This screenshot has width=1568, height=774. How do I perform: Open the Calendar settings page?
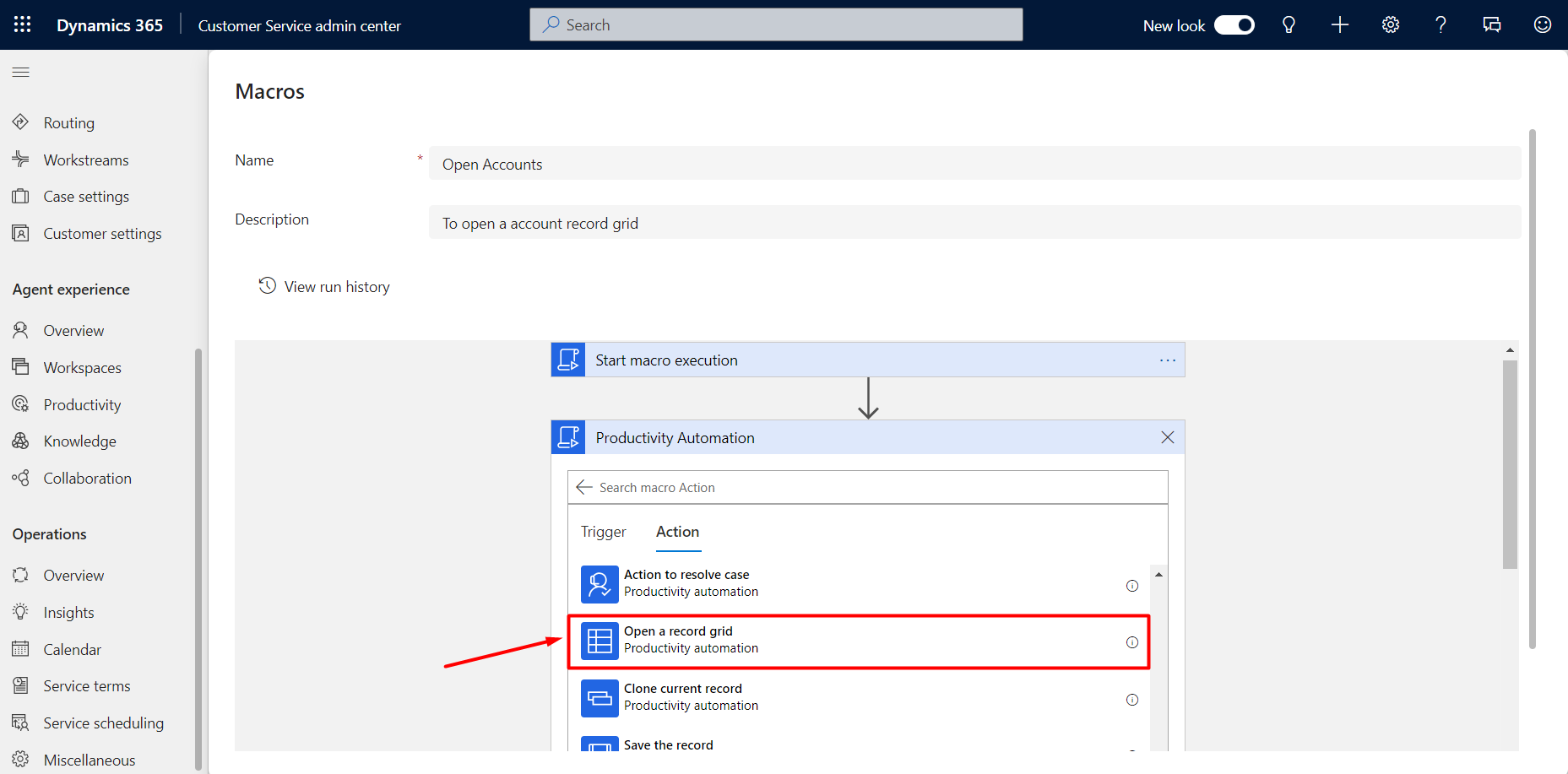[72, 648]
